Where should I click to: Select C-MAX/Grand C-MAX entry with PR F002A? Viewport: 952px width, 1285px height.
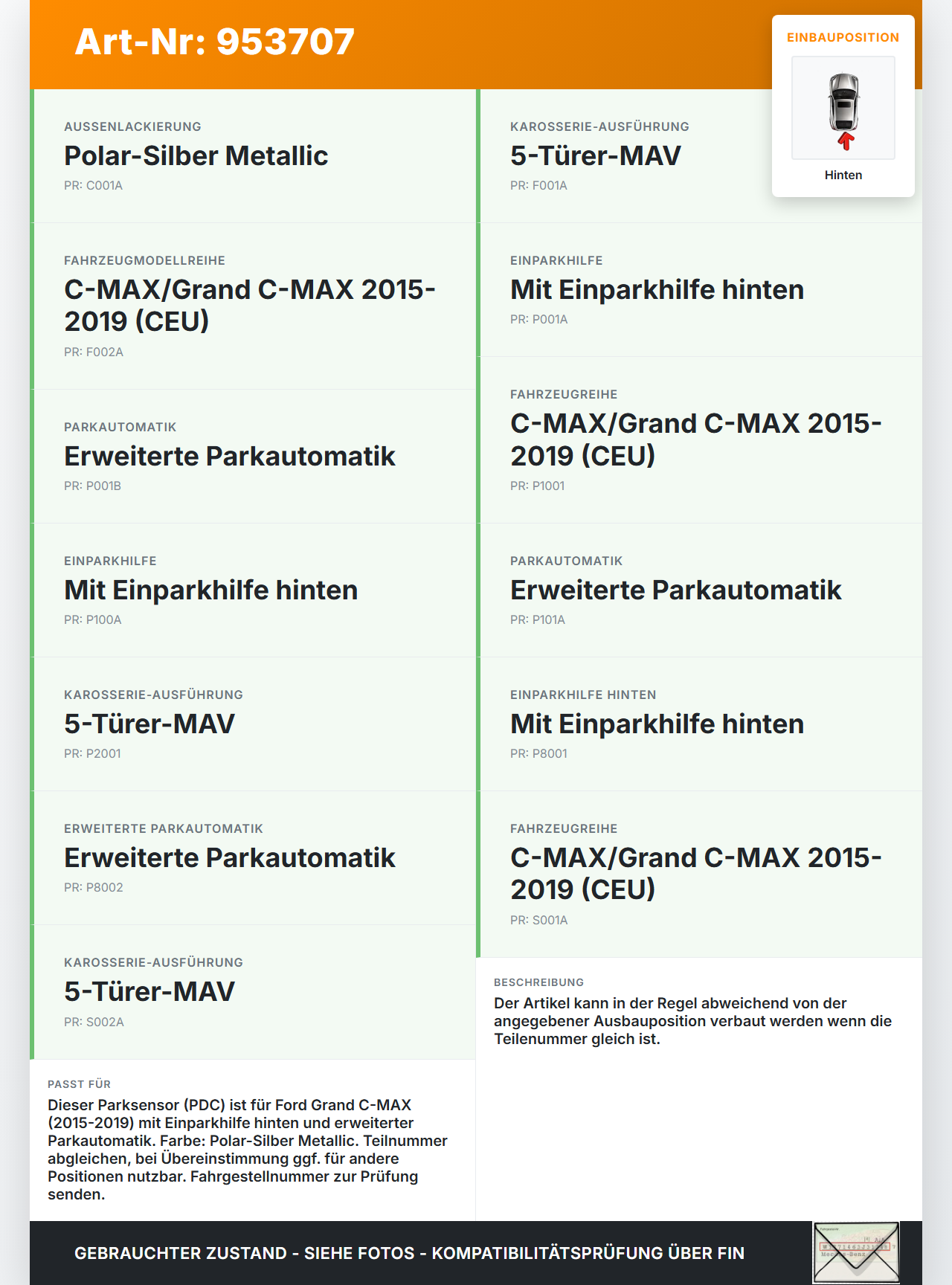(249, 306)
